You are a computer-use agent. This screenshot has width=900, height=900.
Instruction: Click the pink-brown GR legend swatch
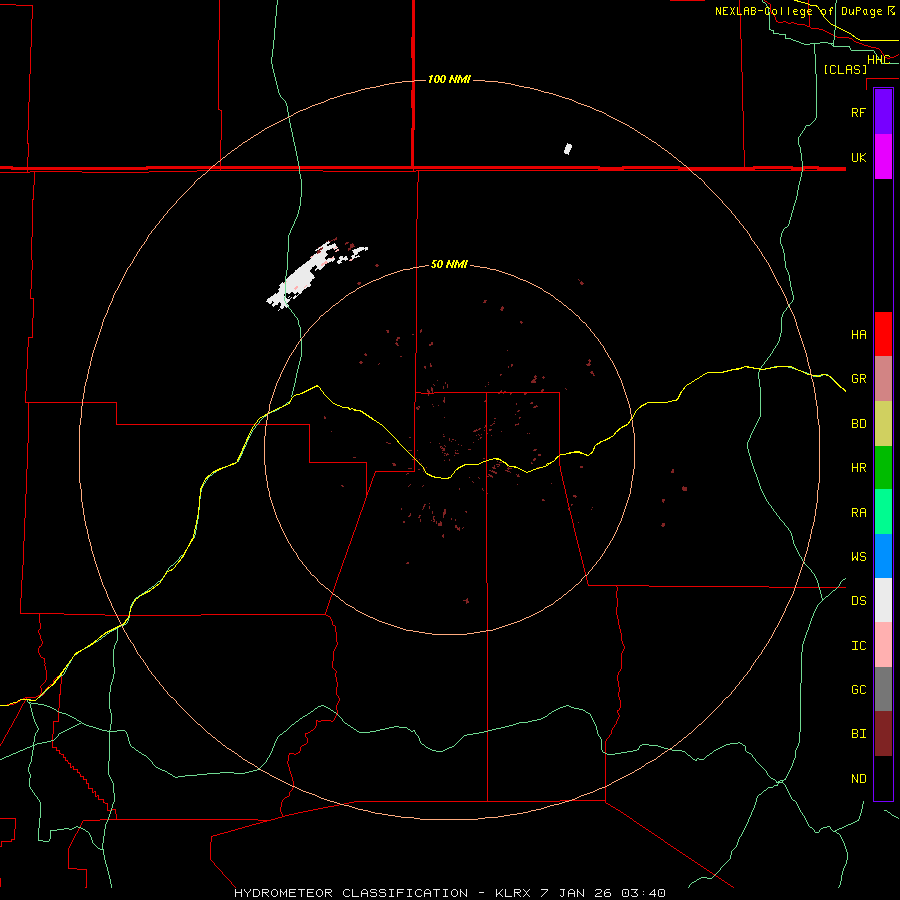coord(883,379)
